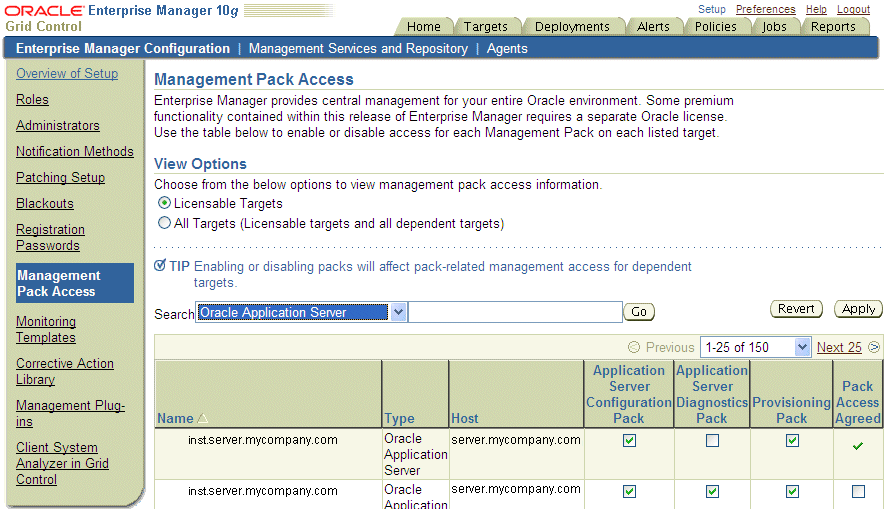Click first row name inst.server.mycompany.com
Screen dimensions: 887x509
click(x=262, y=440)
